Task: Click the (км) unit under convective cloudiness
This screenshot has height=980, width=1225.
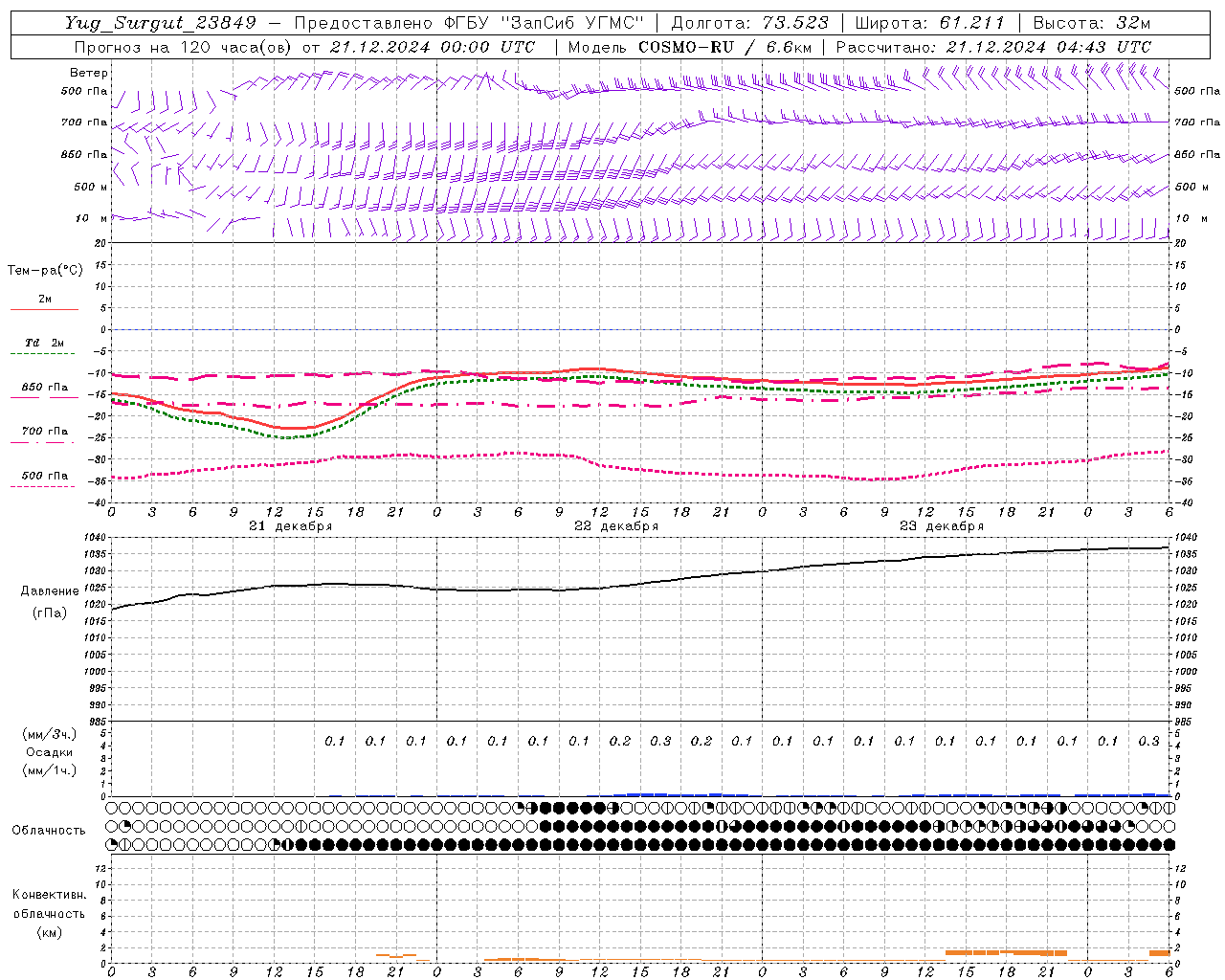Action: [x=49, y=932]
